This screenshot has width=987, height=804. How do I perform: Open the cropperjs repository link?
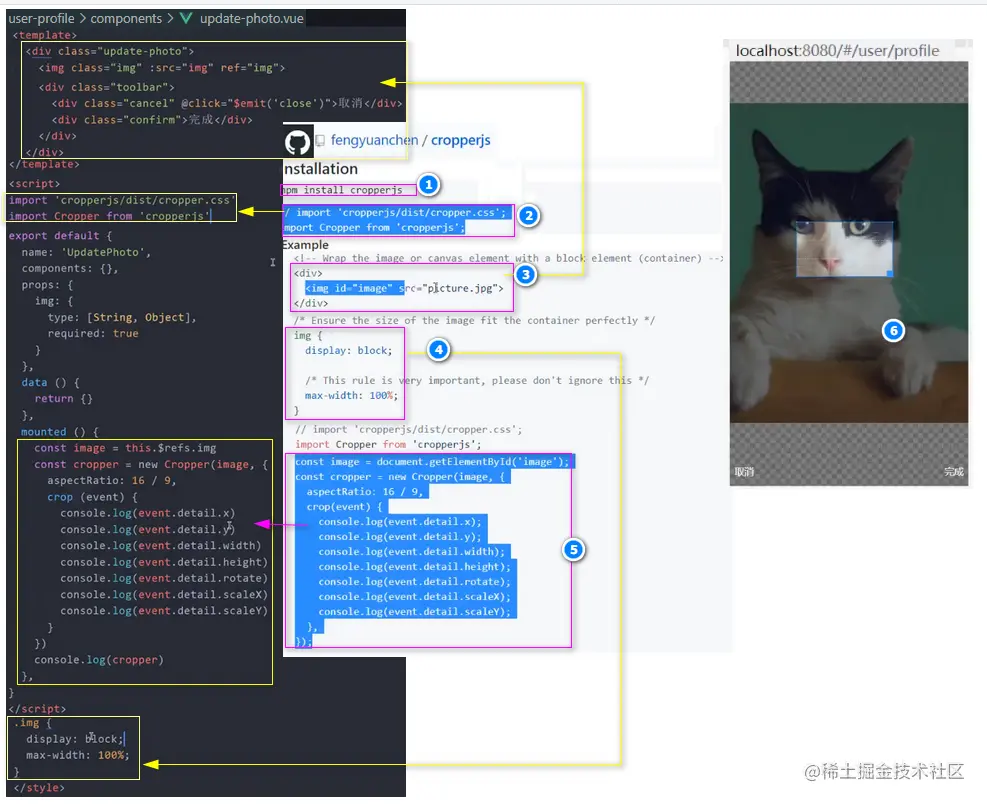click(x=460, y=140)
